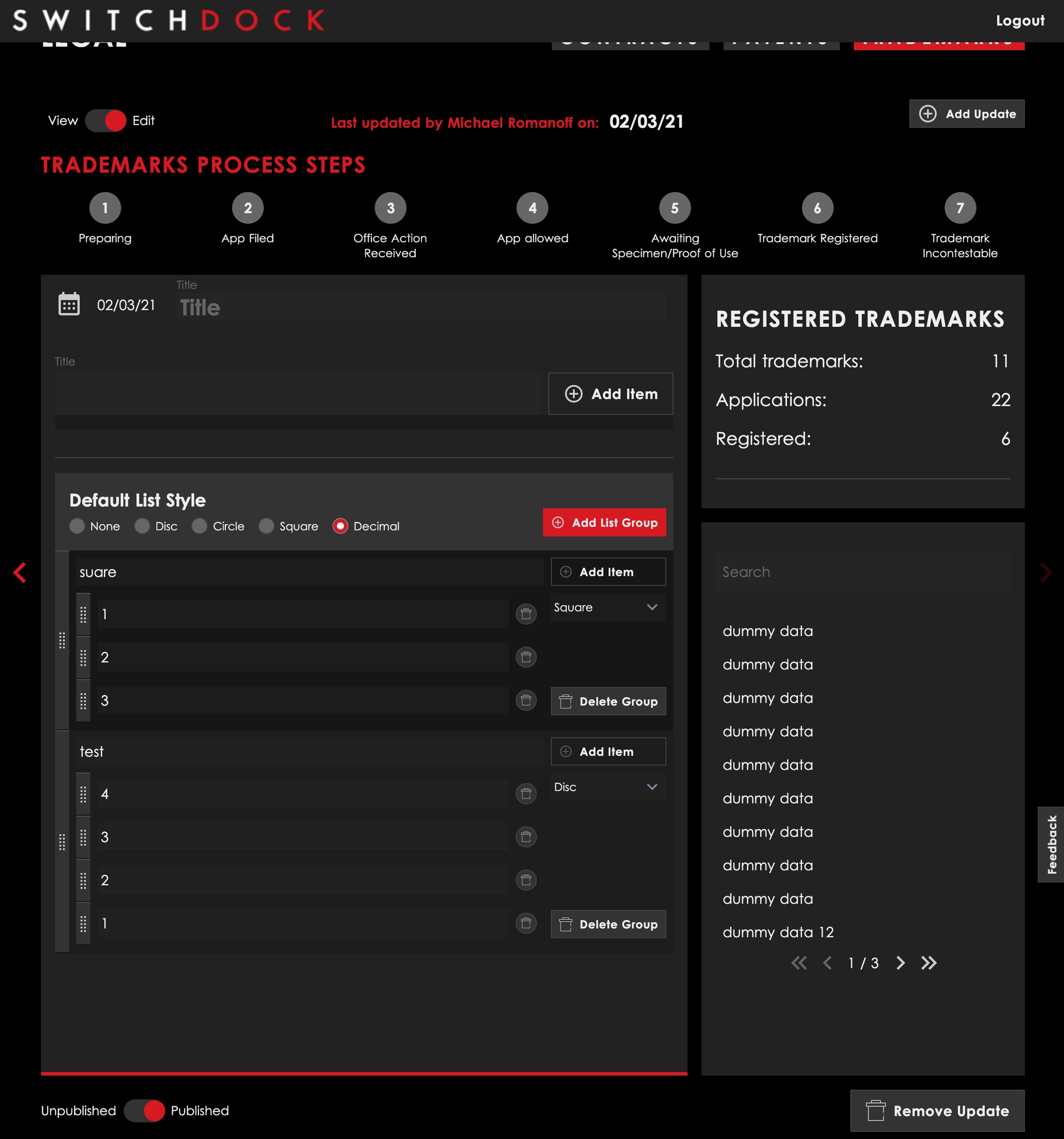The image size is (1064, 1139).
Task: Select the Disc list style radio button
Action: [x=143, y=526]
